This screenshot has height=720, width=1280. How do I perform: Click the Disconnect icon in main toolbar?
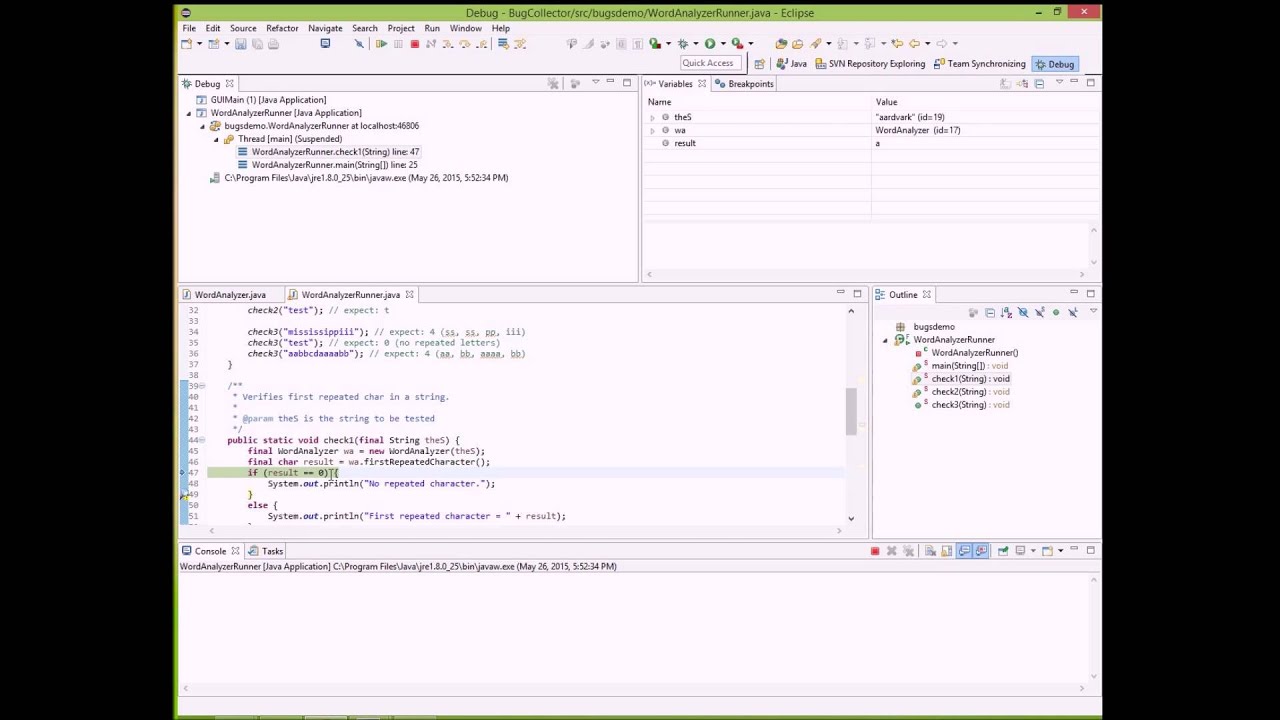tap(431, 43)
